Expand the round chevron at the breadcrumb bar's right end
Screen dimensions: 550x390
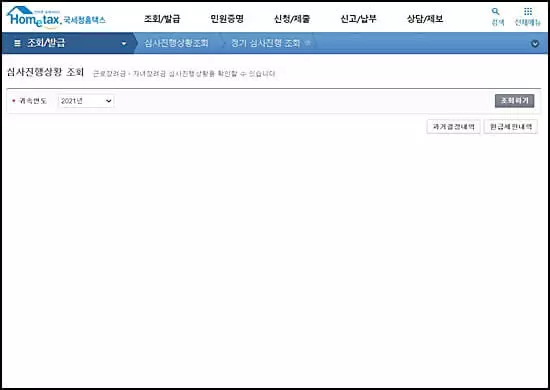pyautogui.click(x=535, y=44)
